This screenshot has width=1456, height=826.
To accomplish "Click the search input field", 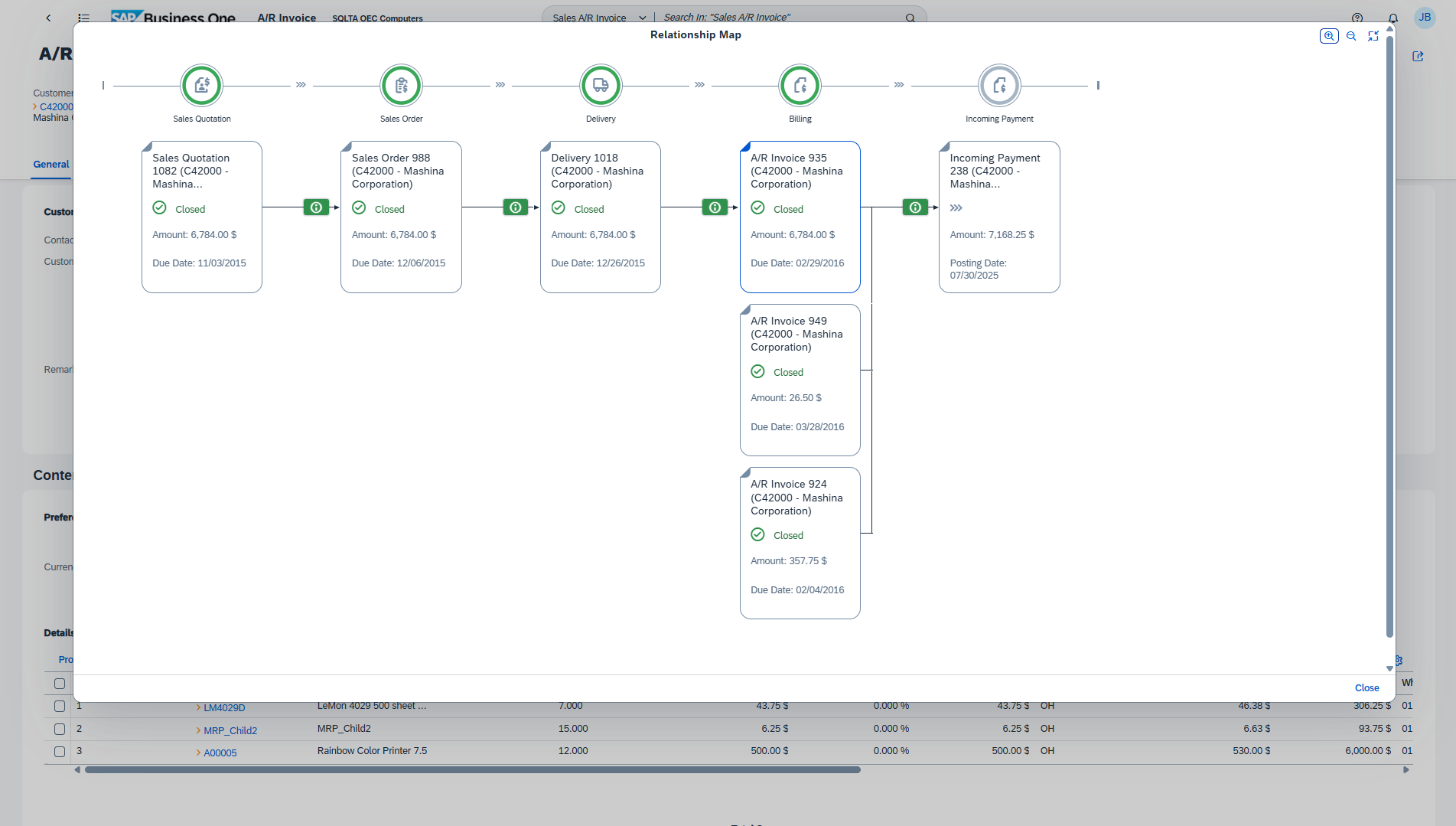I will click(780, 18).
